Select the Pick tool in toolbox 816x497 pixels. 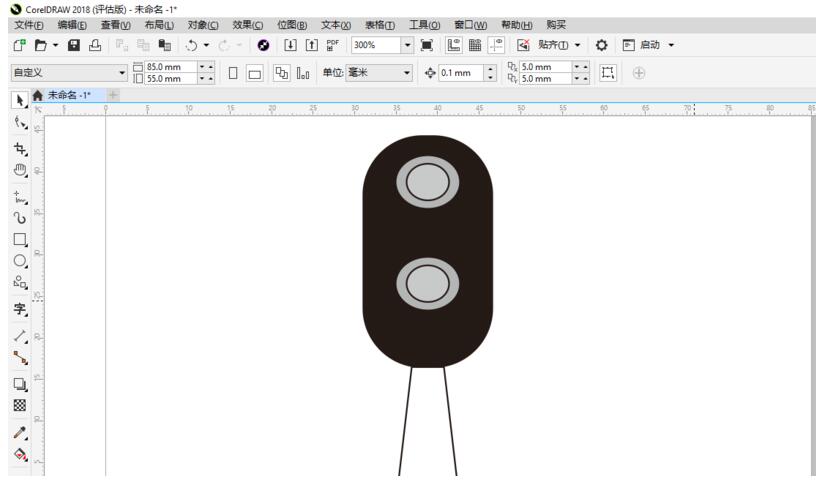pos(19,100)
